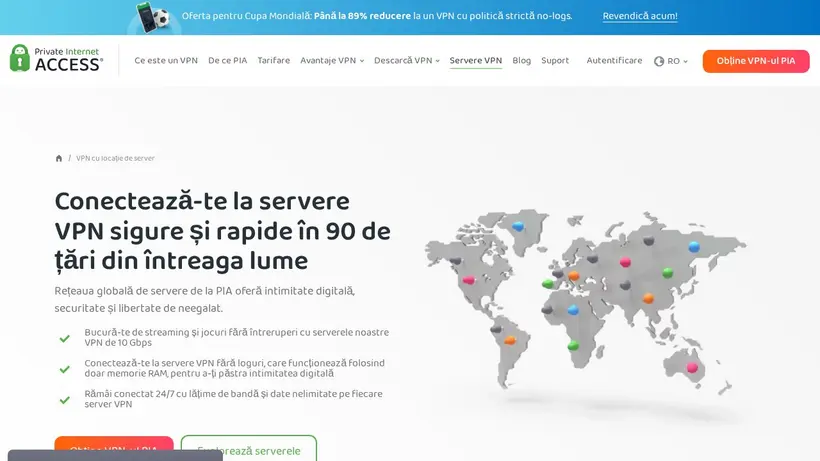Image resolution: width=820 pixels, height=461 pixels.
Task: Click checkmark beside 10 Gbps streaming point
Action: [64, 339]
